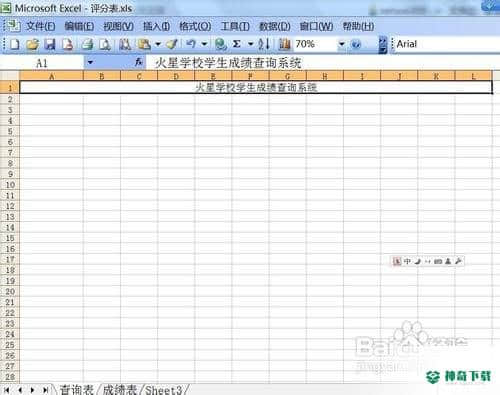
Task: Switch to the 成绩表 sheet tab
Action: tap(119, 390)
